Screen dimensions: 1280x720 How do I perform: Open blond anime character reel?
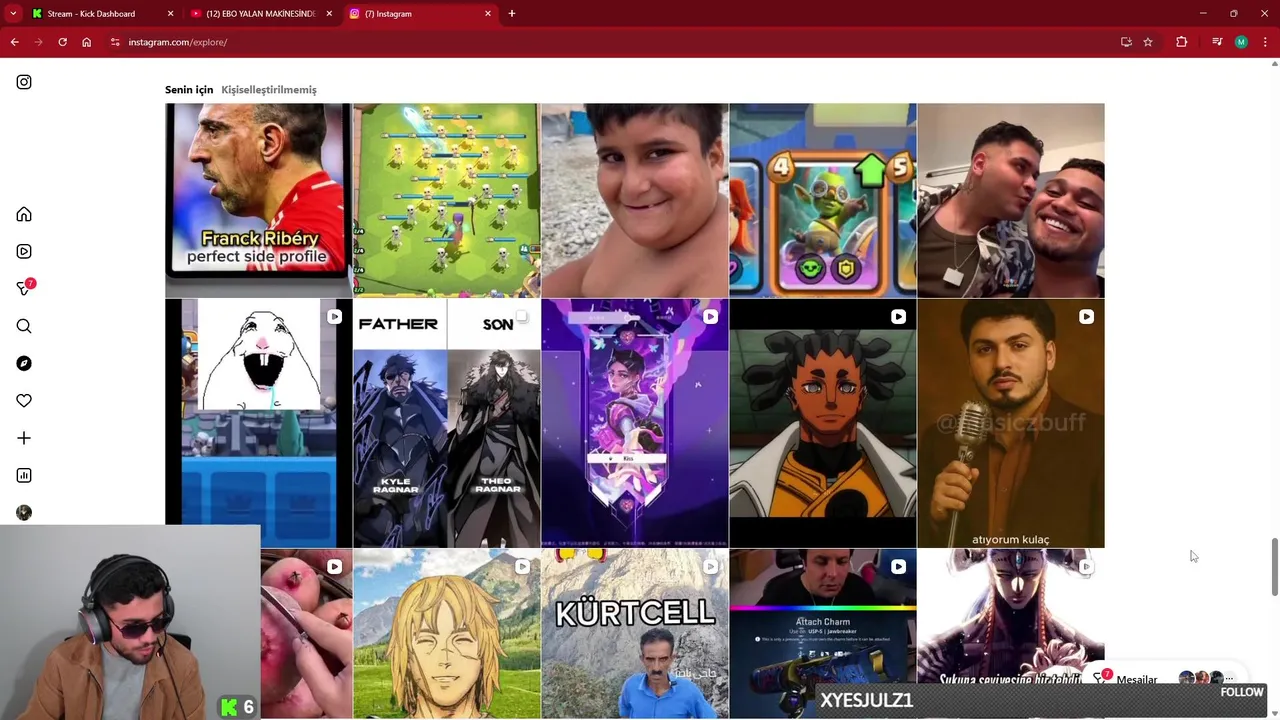pyautogui.click(x=446, y=634)
